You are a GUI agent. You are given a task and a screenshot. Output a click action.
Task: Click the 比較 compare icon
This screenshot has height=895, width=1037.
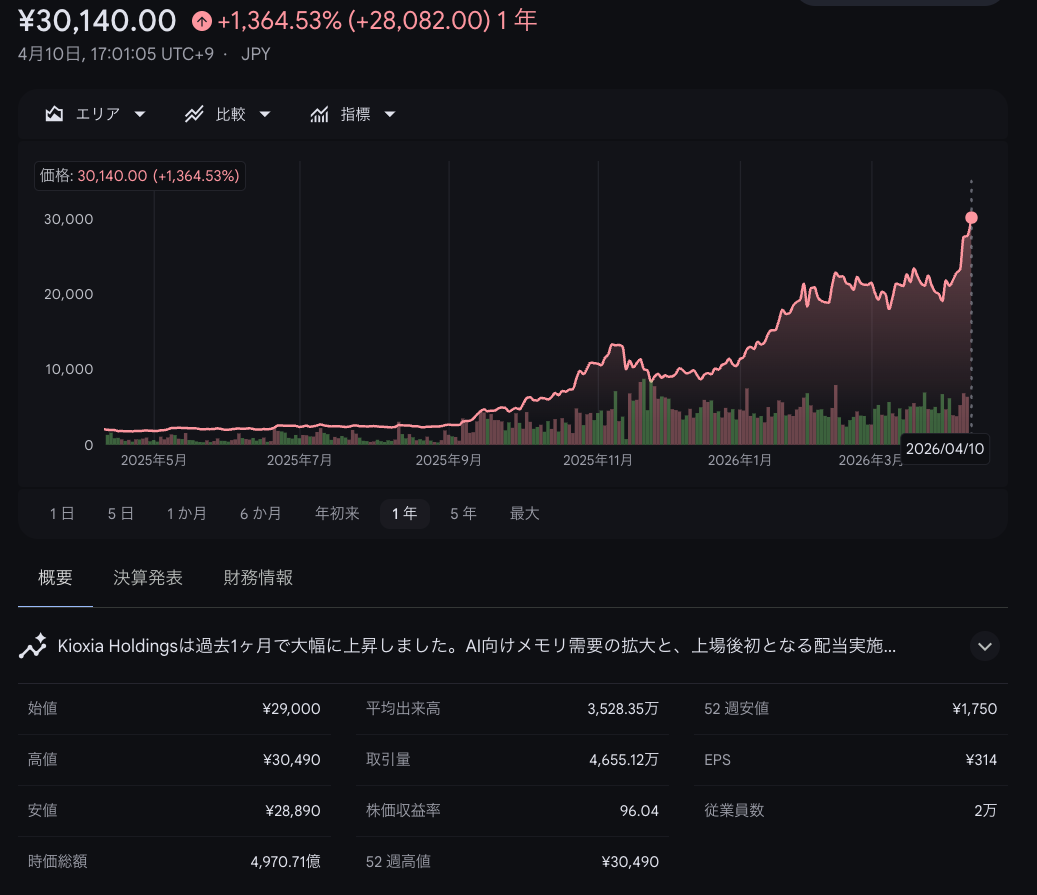[195, 114]
